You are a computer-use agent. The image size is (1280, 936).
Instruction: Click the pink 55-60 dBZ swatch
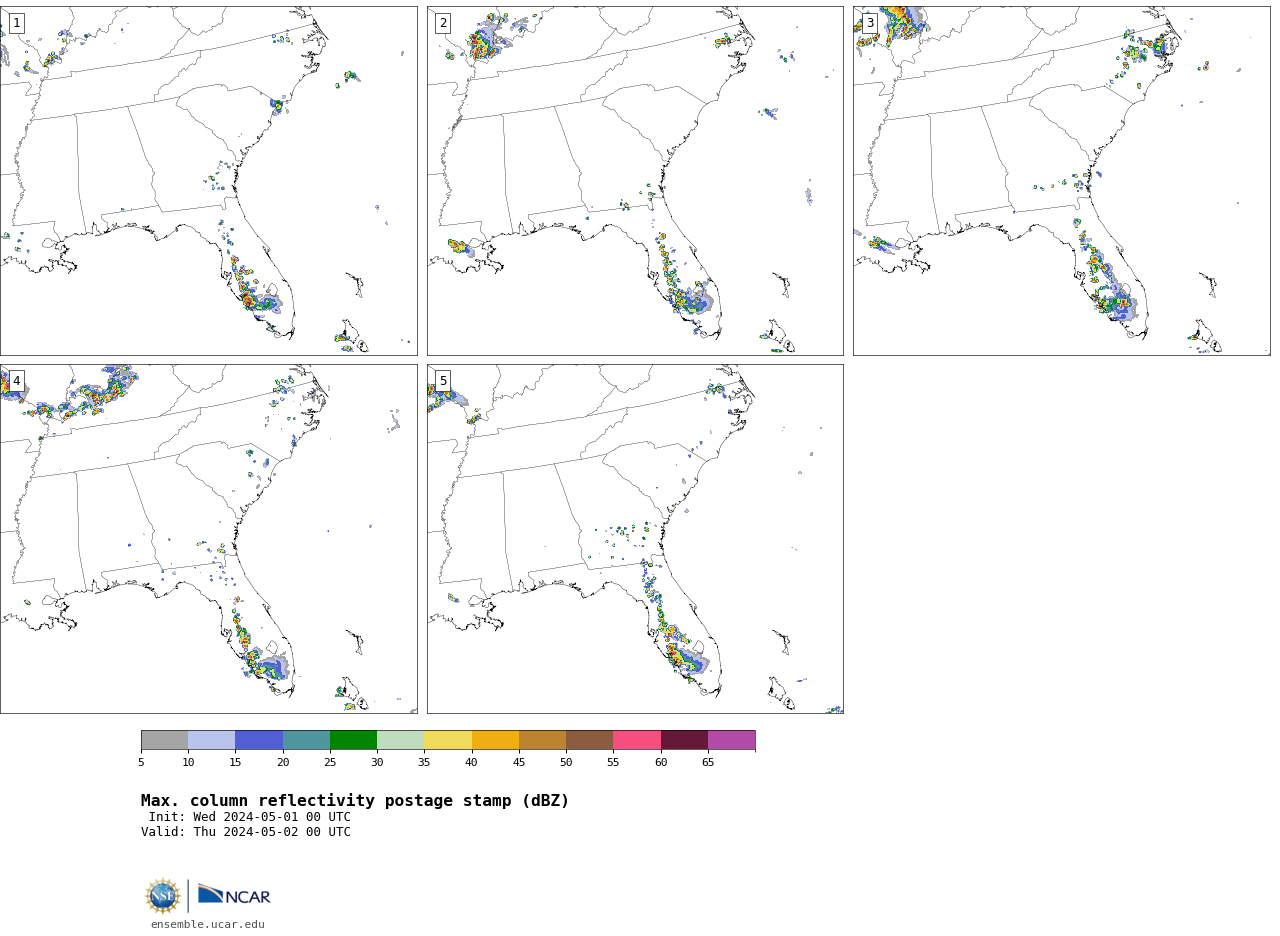click(637, 740)
